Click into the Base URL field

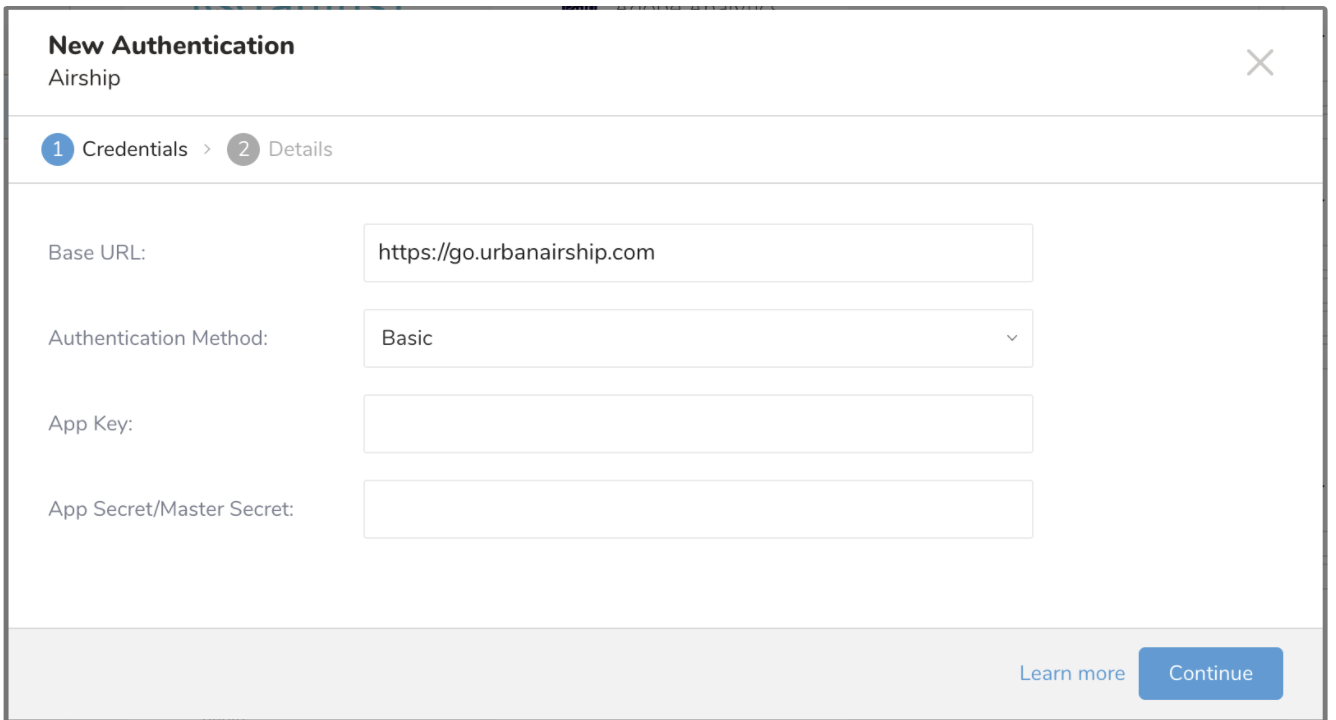[697, 253]
